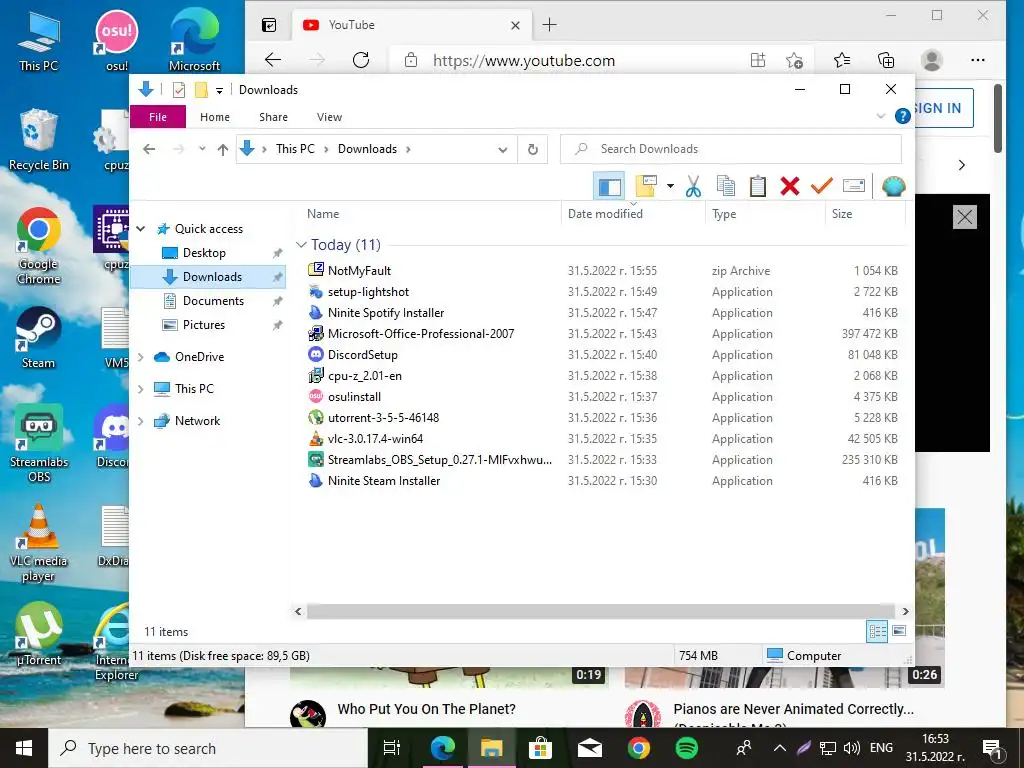Select Microsoft-Office-Professional-2007 installer
This screenshot has height=768, width=1024.
click(421, 334)
